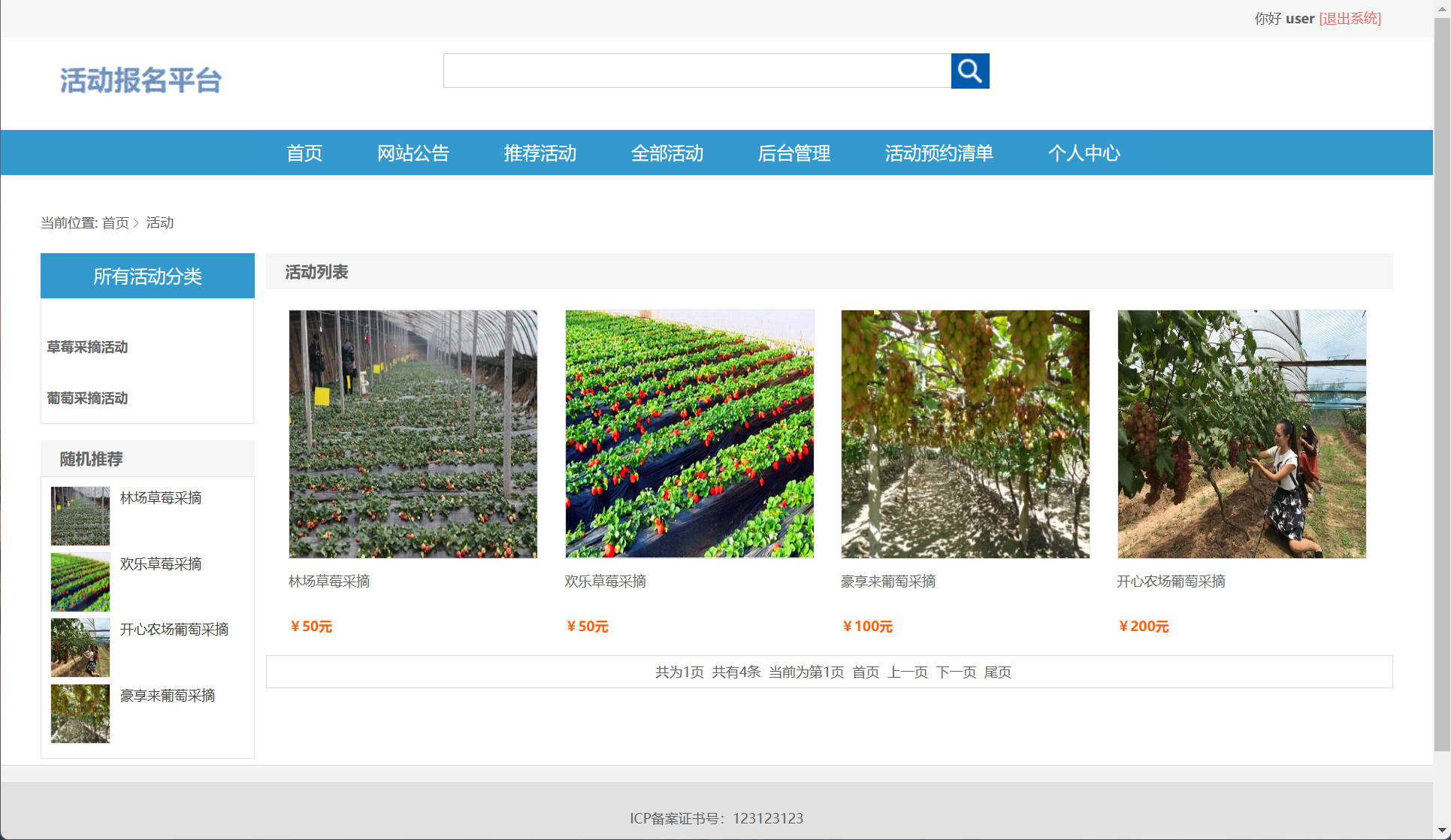Screen dimensions: 1451x840
Task: Open the 活动预约清单 menu item
Action: click(939, 153)
